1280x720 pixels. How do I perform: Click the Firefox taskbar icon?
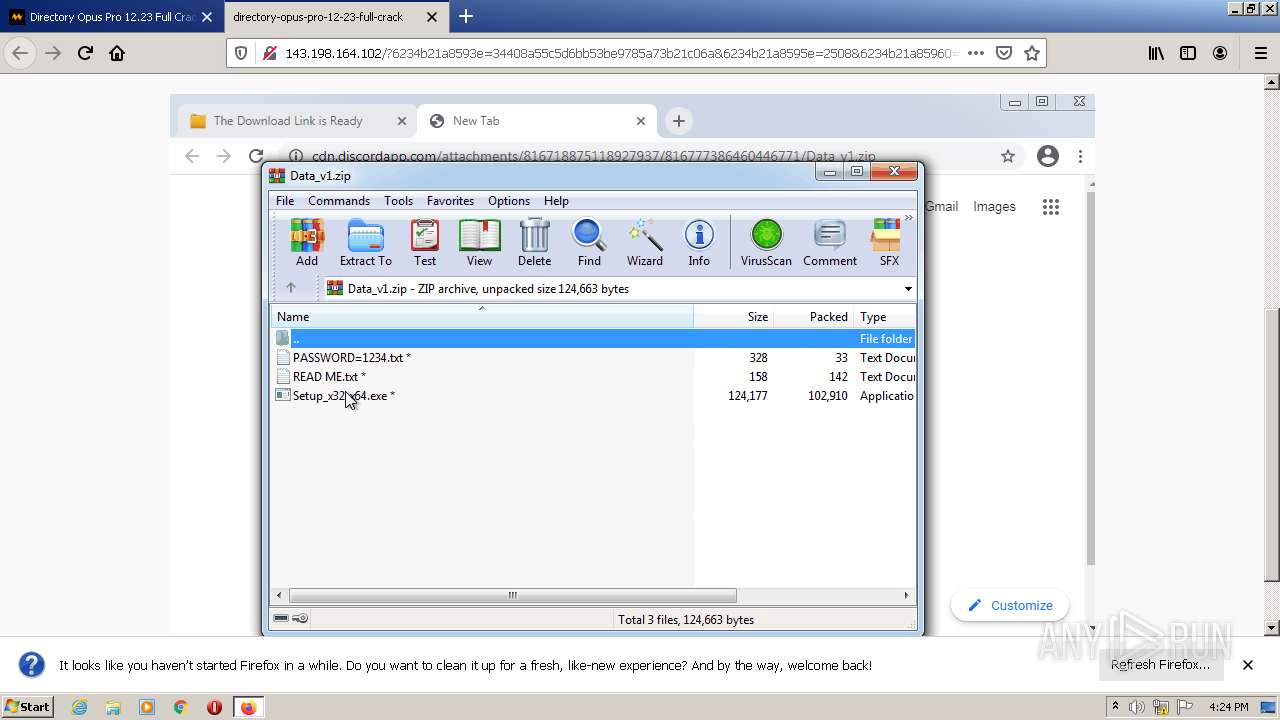[247, 707]
